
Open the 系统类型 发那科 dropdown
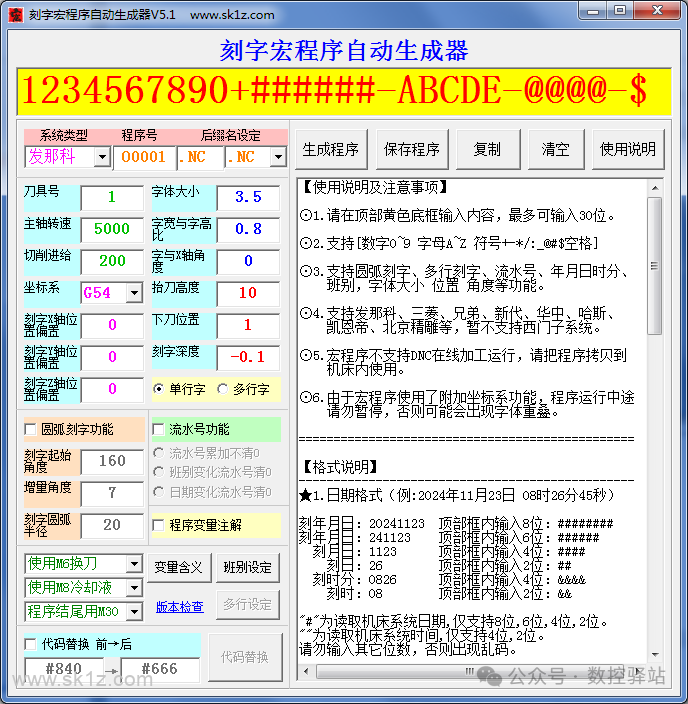coord(102,157)
